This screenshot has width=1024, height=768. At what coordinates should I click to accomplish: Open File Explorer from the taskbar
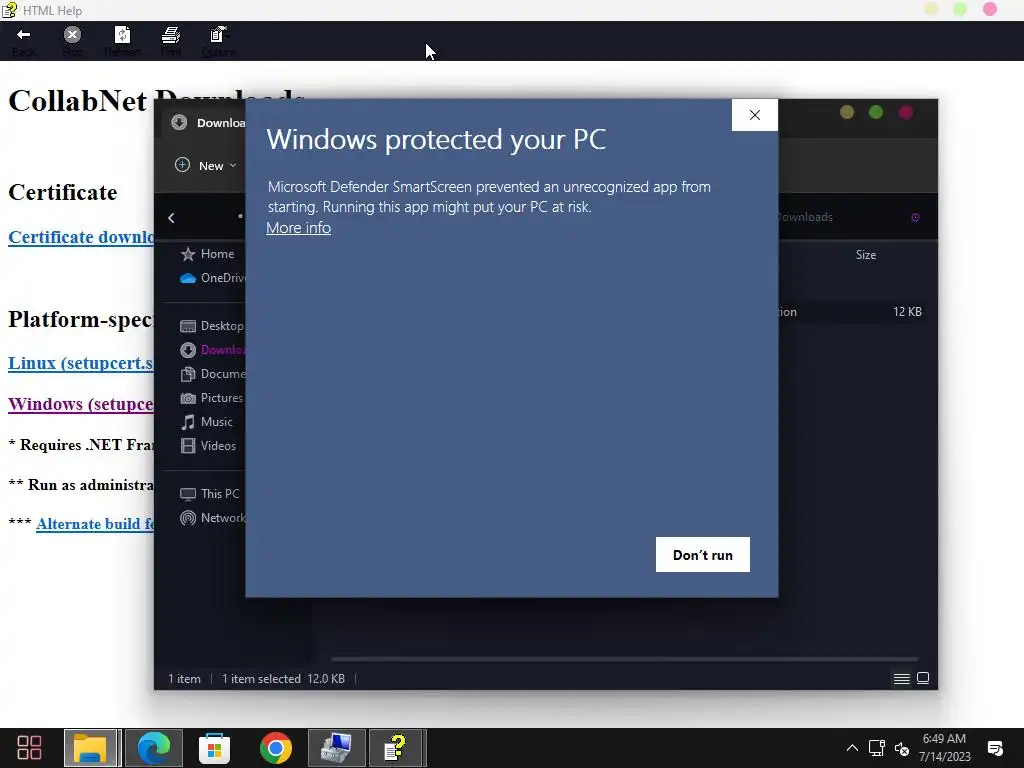pos(90,748)
